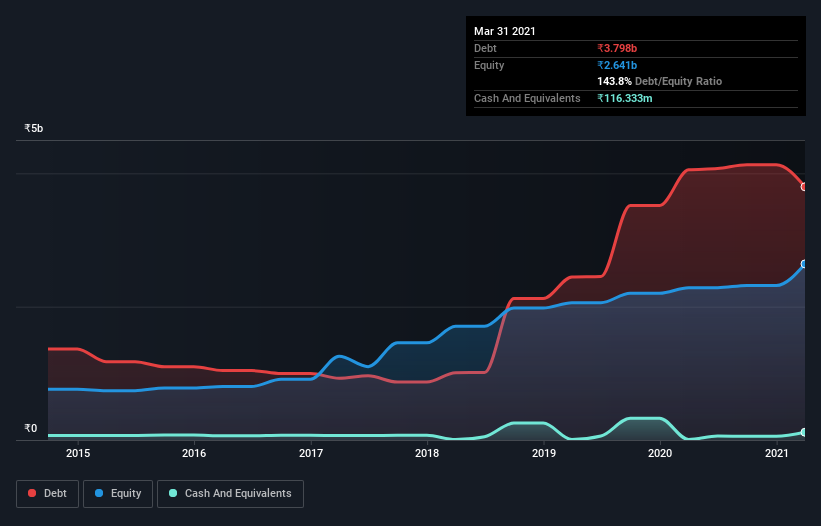Click the 2019 x-axis label

(x=543, y=453)
